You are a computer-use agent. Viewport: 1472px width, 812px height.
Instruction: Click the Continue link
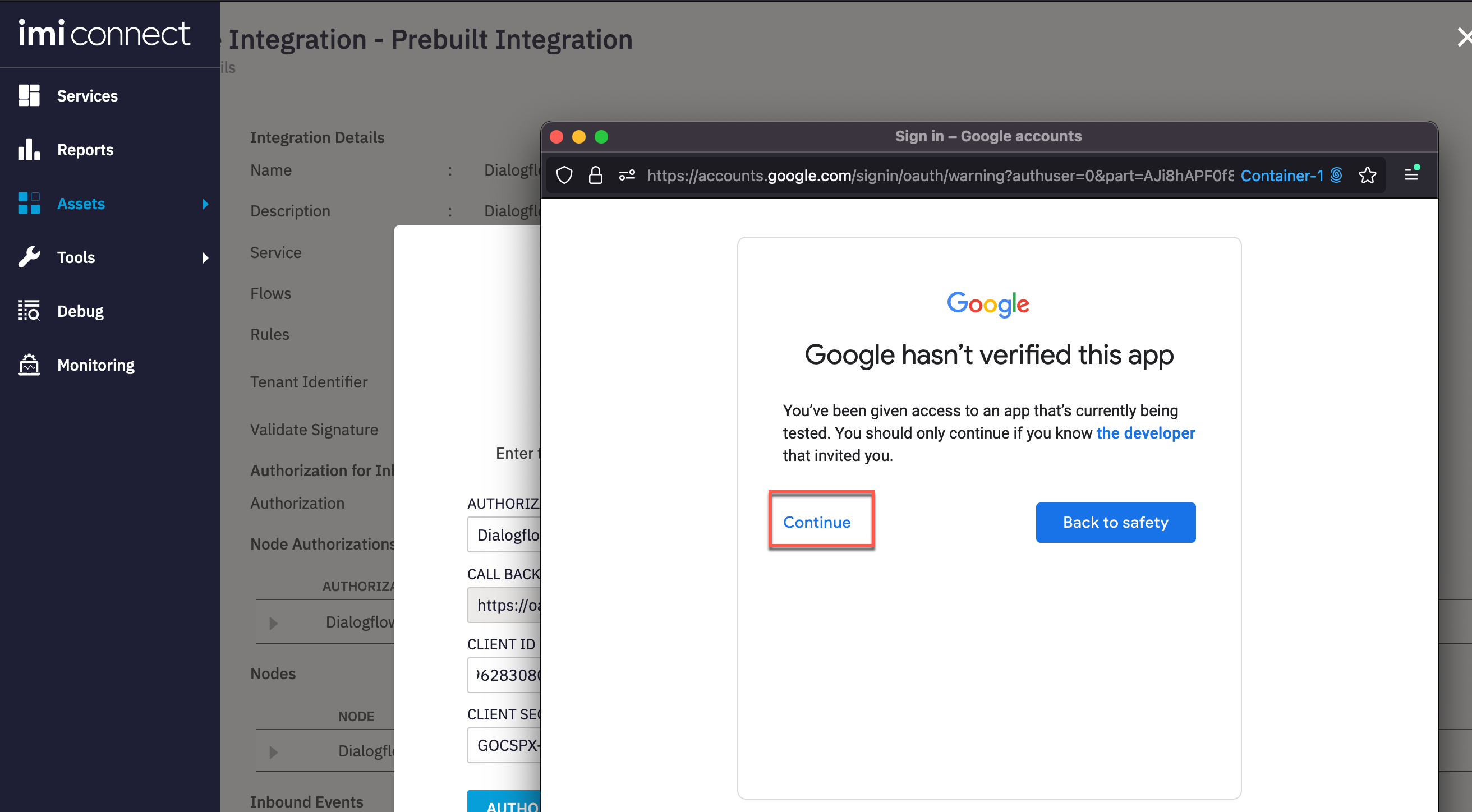pos(817,522)
